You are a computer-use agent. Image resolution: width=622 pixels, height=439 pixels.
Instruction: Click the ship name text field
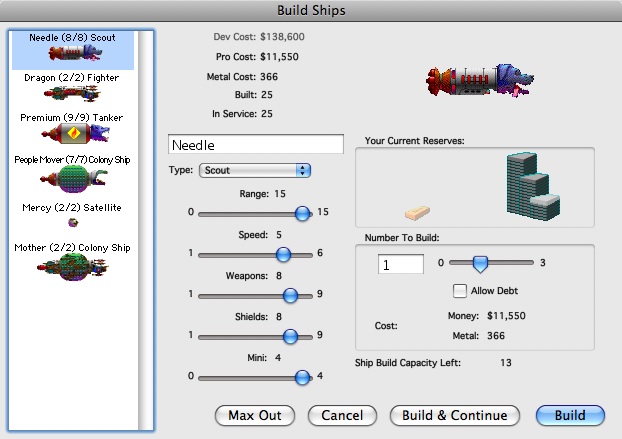tap(256, 145)
